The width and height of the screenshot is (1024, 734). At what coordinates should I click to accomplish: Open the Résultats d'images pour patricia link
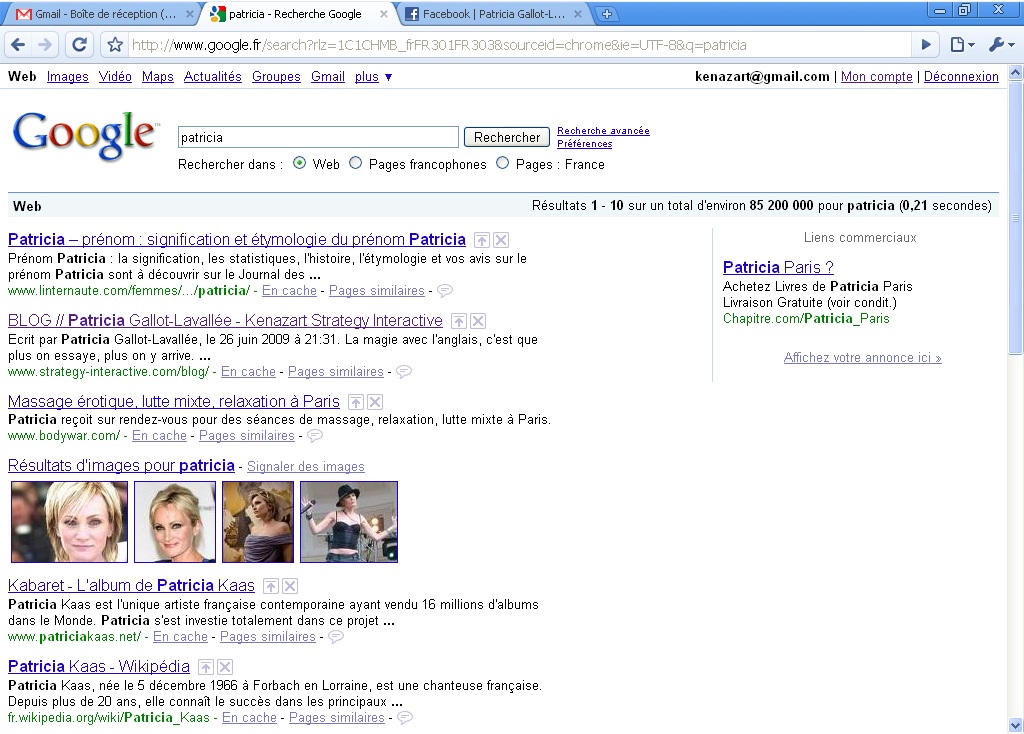[121, 465]
